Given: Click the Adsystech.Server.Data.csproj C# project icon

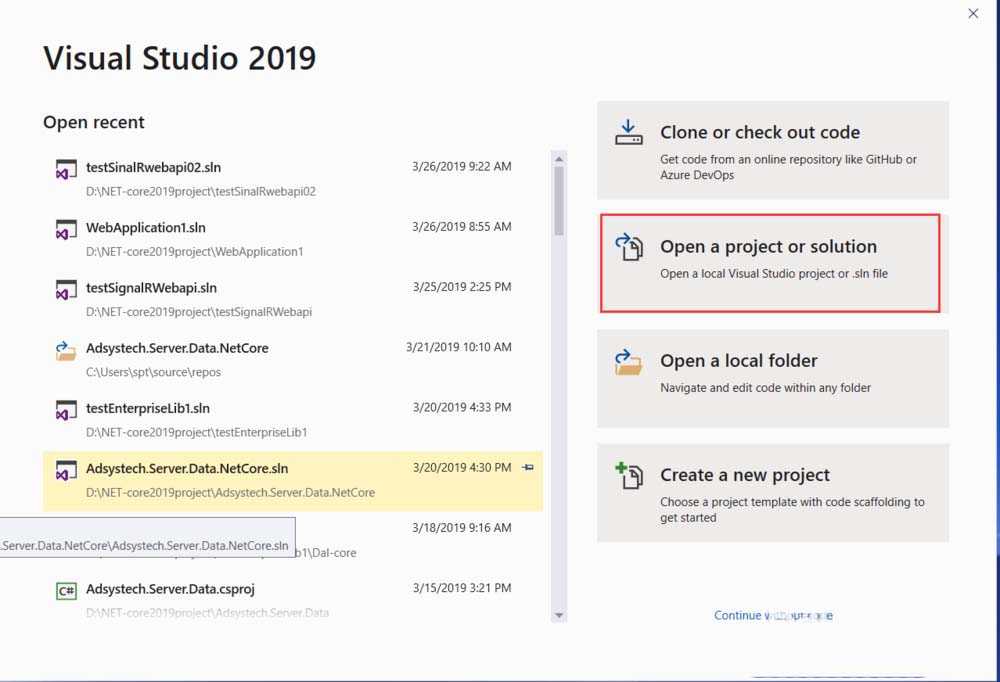Looking at the screenshot, I should tap(66, 591).
